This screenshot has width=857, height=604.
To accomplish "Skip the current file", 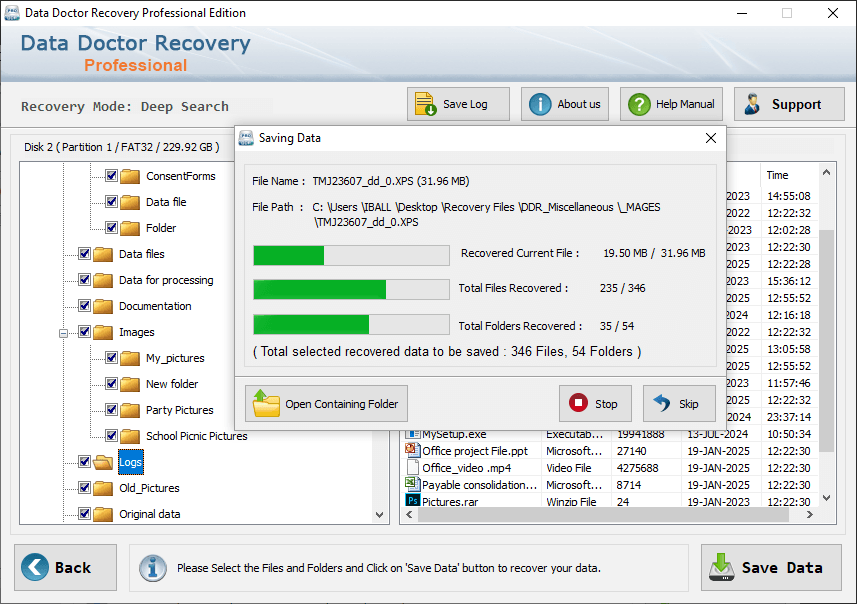I will (x=679, y=403).
